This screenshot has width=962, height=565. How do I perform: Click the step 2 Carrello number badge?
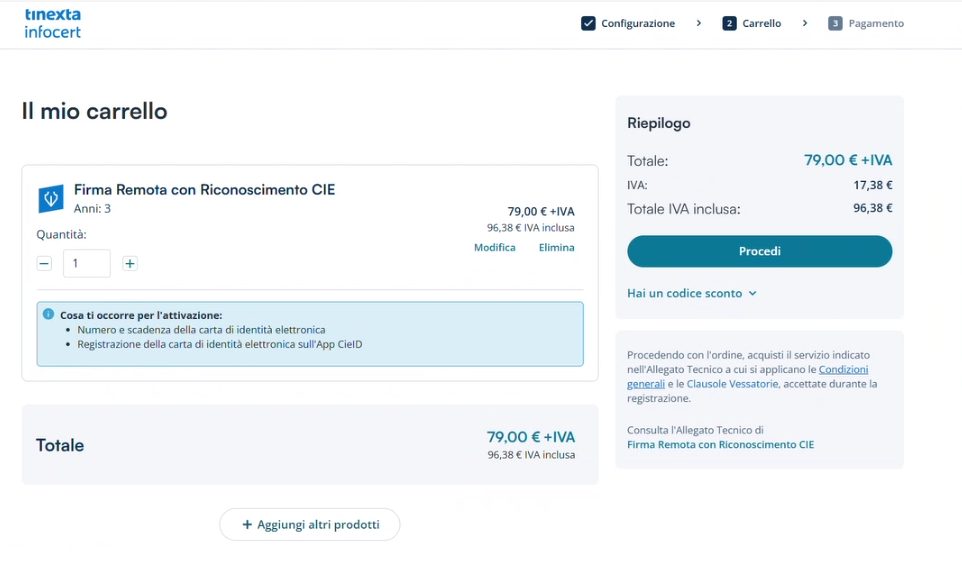(729, 23)
